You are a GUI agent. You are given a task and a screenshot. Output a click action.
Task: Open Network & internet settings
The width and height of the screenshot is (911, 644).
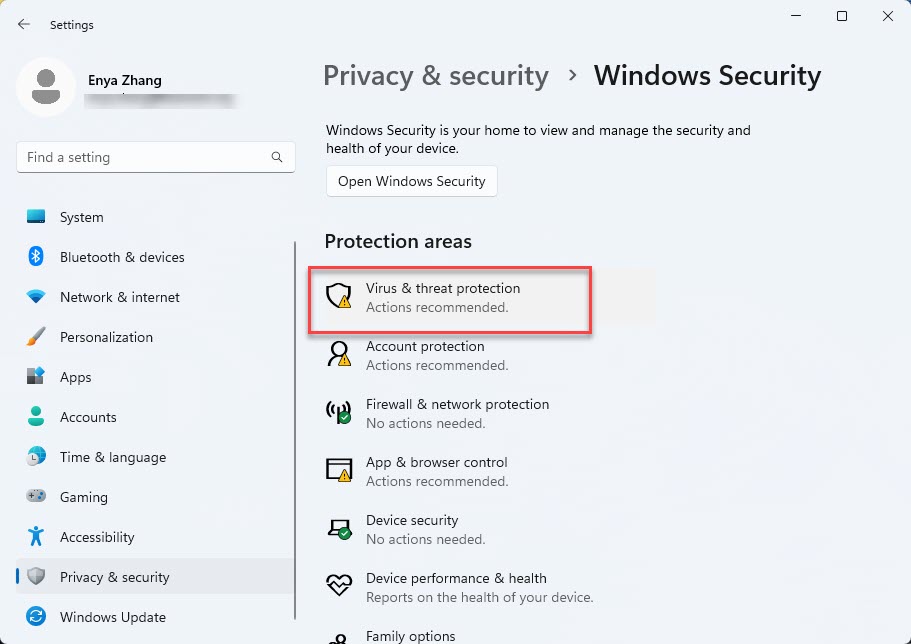click(119, 297)
